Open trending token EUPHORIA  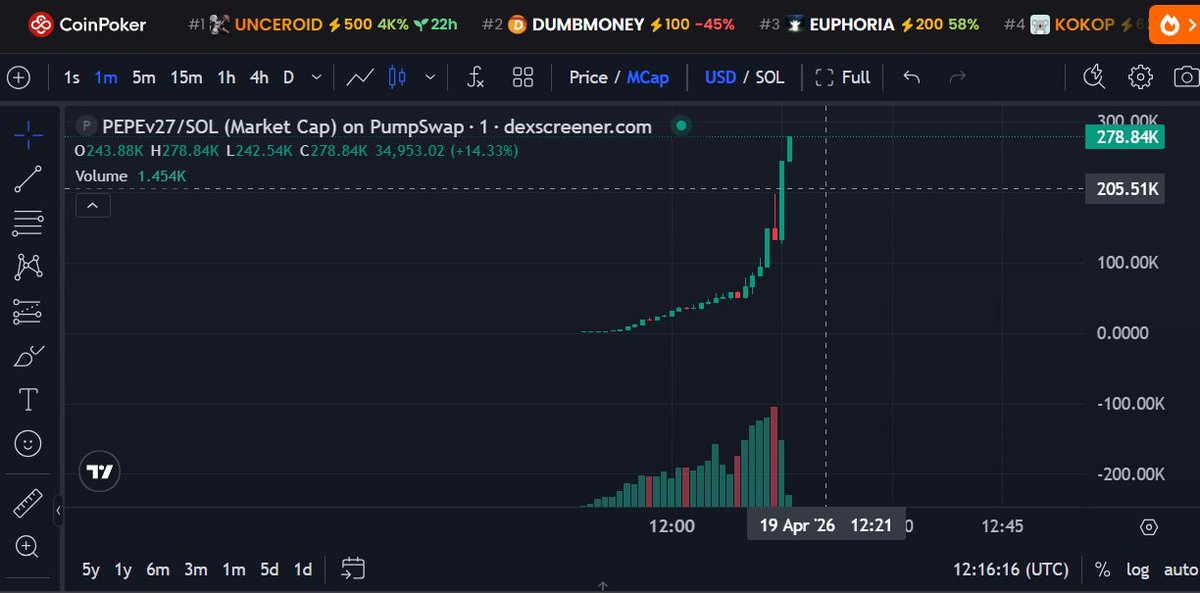[869, 24]
